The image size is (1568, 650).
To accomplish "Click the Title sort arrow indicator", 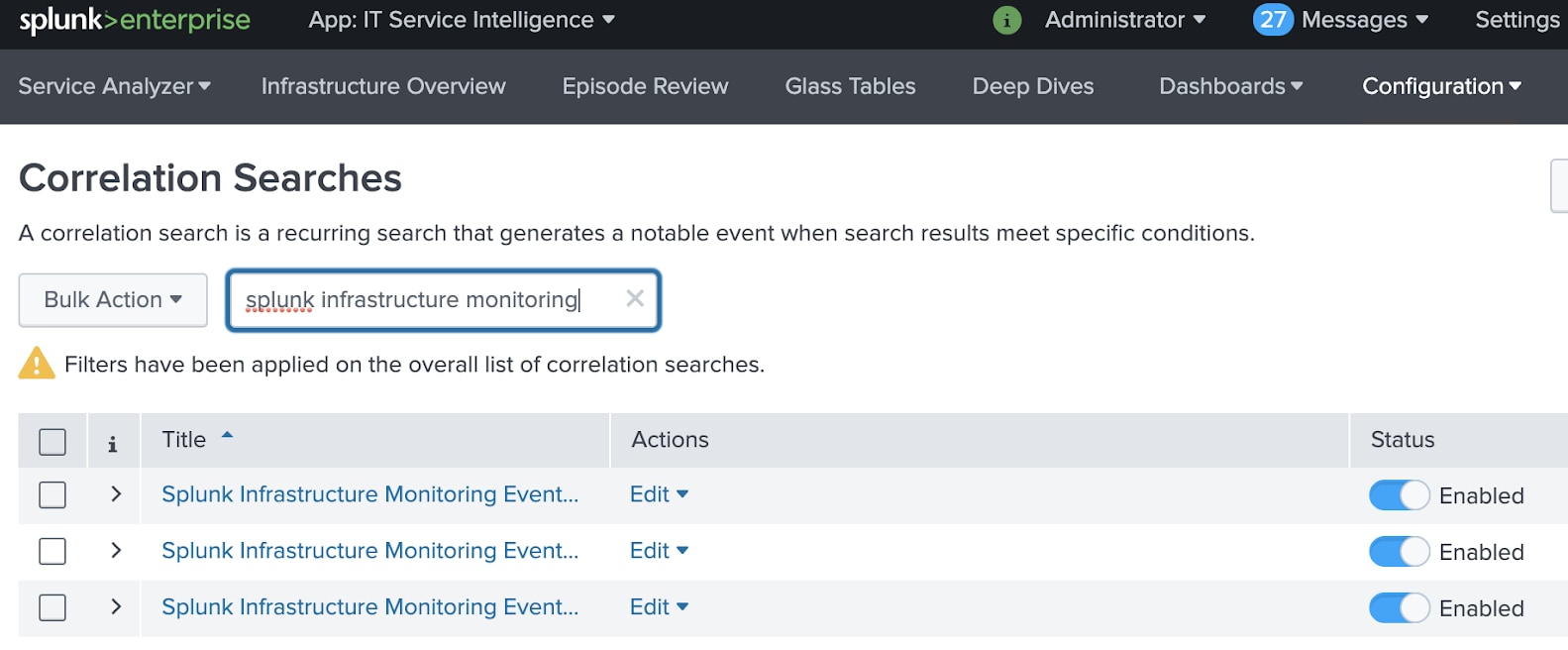I will tap(227, 435).
